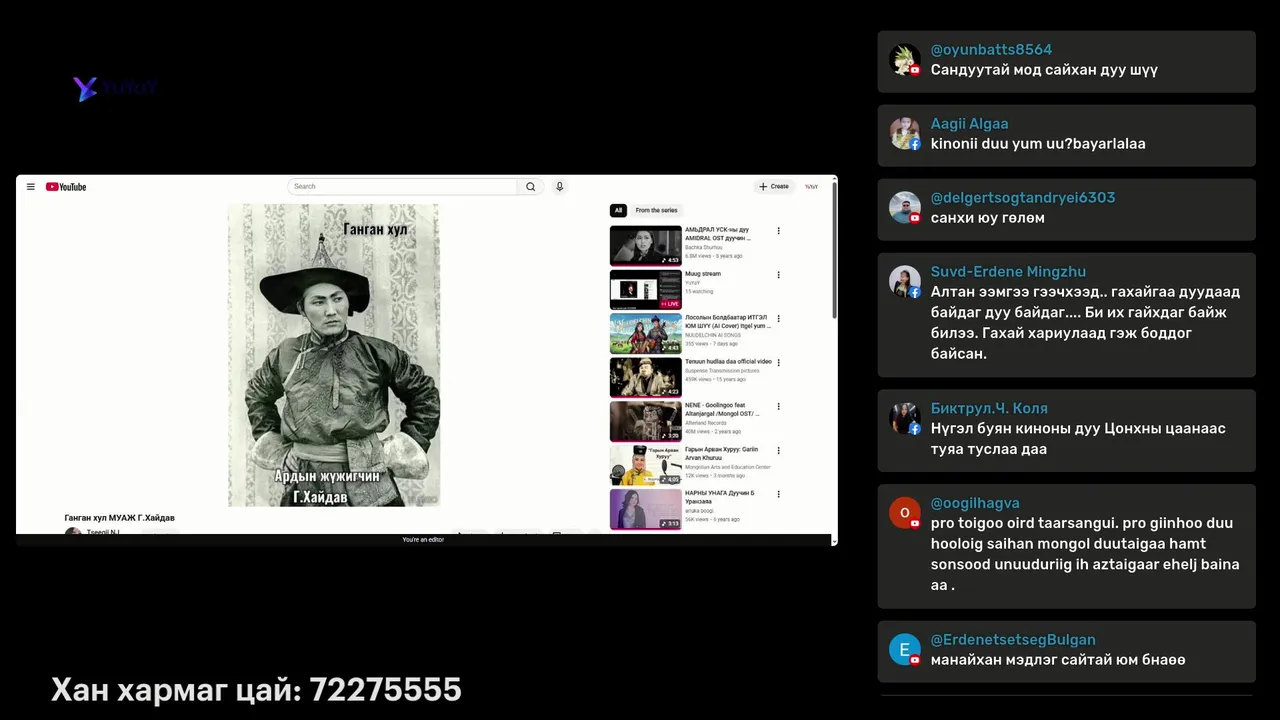Click the Suspense Transmission pictures channel name
This screenshot has height=720, width=1280.
[722, 371]
